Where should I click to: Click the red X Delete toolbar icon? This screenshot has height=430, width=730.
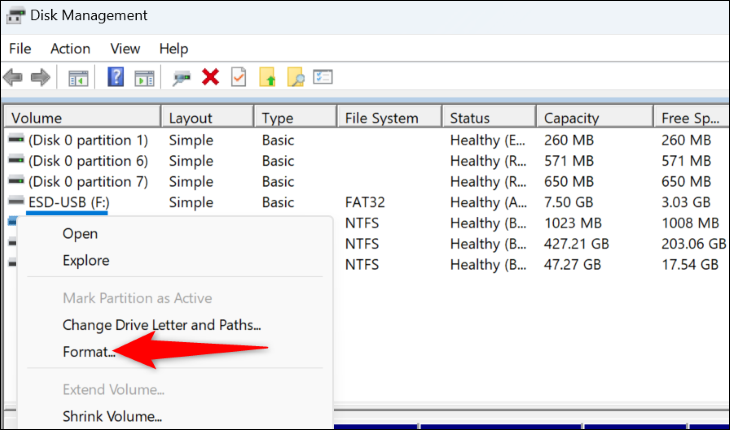coord(210,77)
